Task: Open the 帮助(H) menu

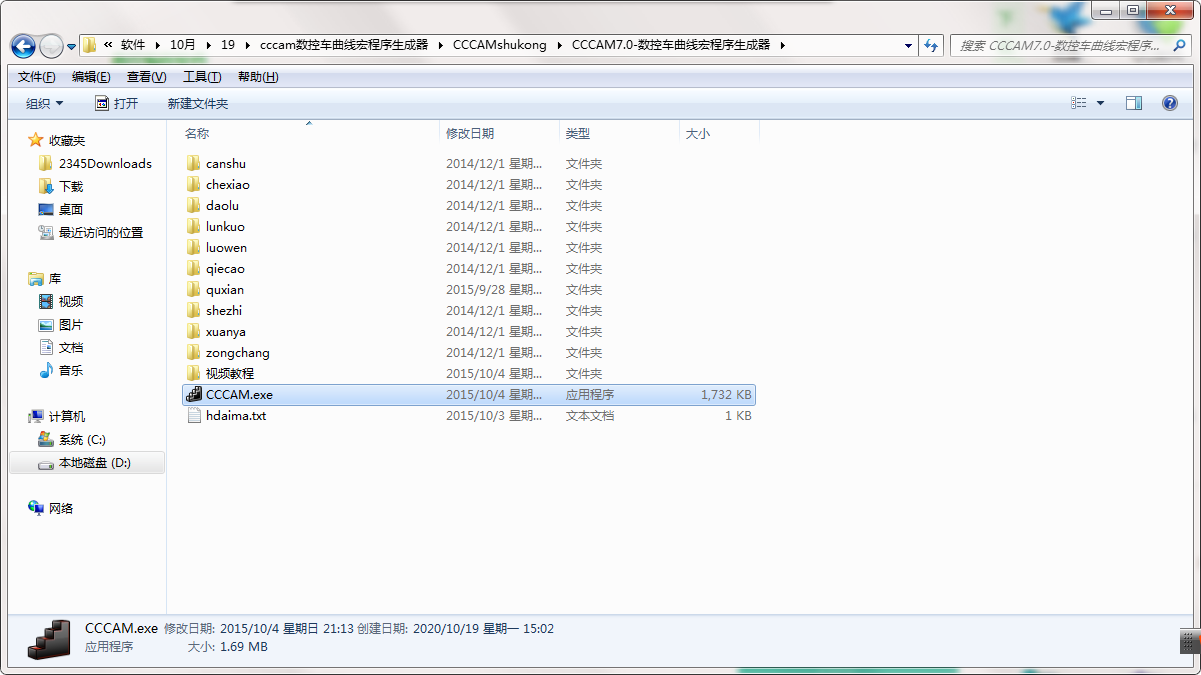Action: pos(258,77)
